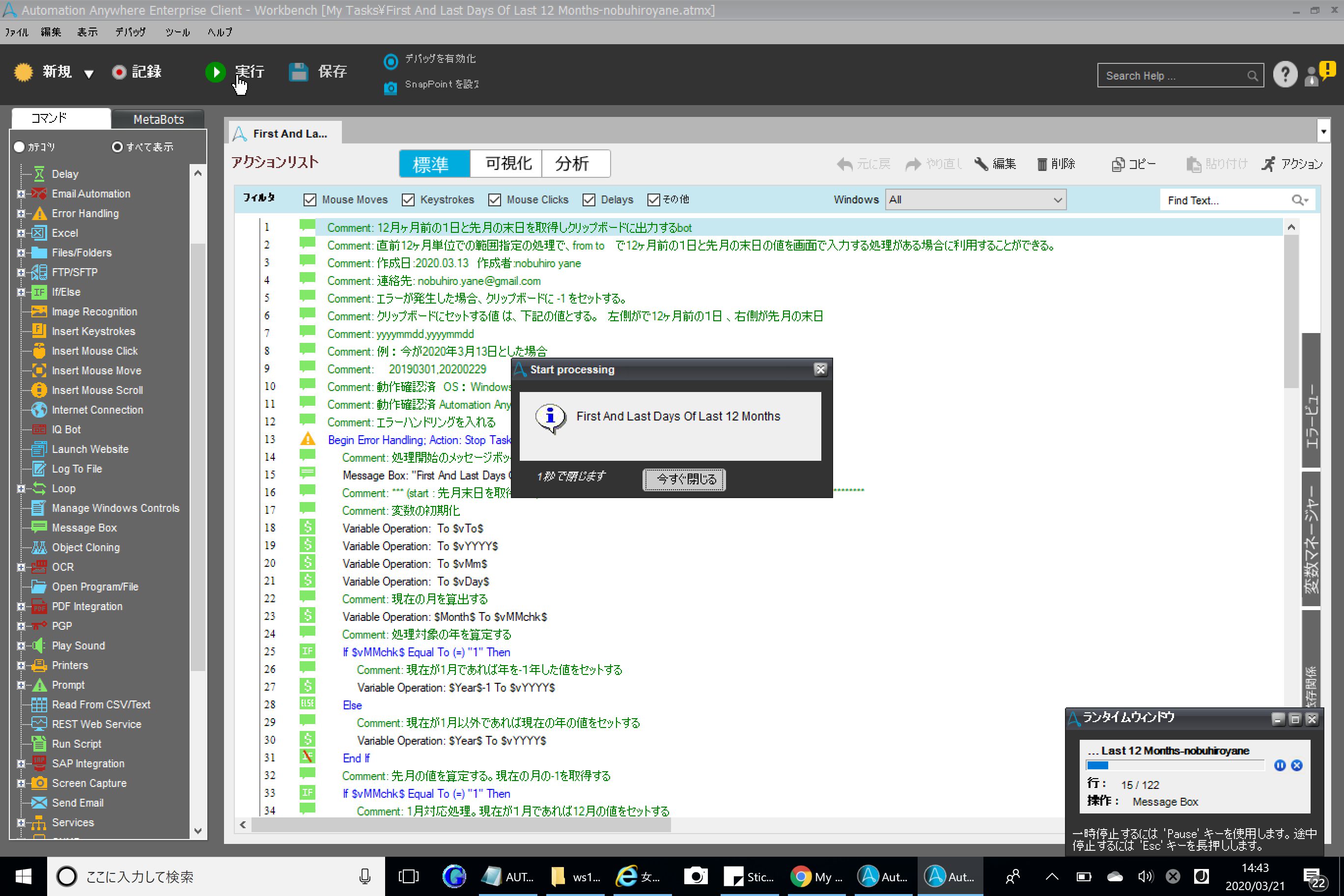
Task: Pause the task in the runtime window
Action: (x=1280, y=766)
